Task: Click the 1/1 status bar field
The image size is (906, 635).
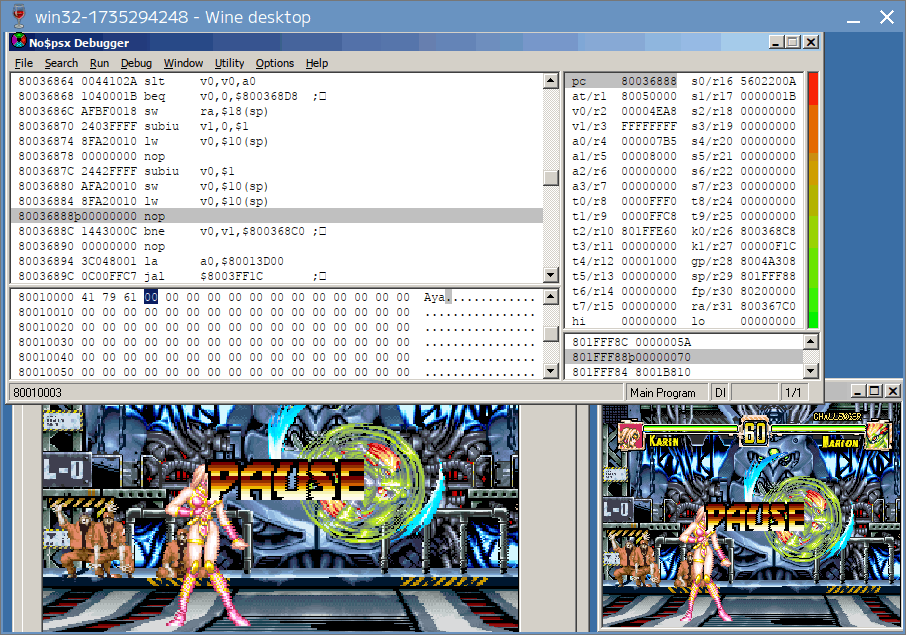Action: tap(793, 393)
